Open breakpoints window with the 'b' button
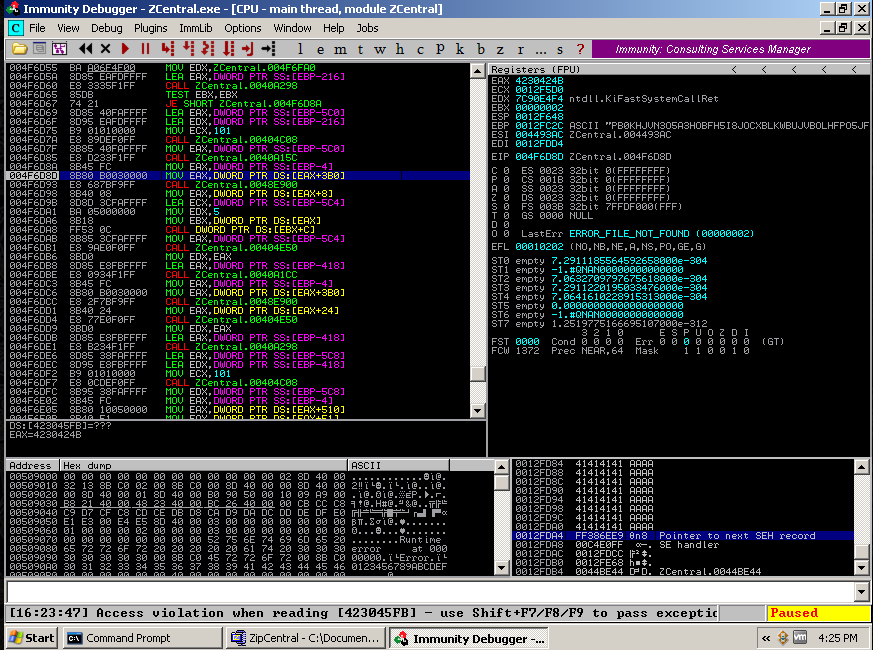The height and width of the screenshot is (650, 873). point(480,48)
